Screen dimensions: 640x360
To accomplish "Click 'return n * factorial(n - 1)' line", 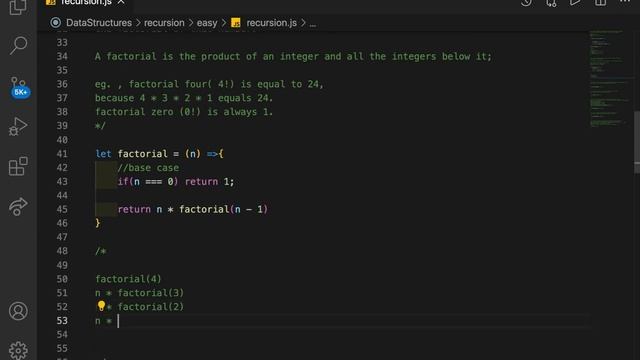I will click(x=193, y=209).
